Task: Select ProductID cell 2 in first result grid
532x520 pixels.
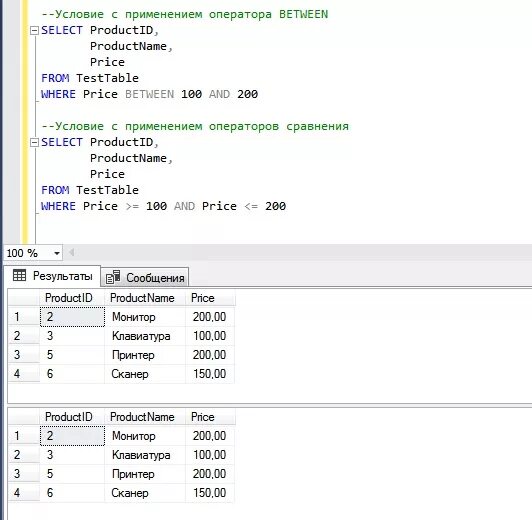Action: [x=73, y=317]
